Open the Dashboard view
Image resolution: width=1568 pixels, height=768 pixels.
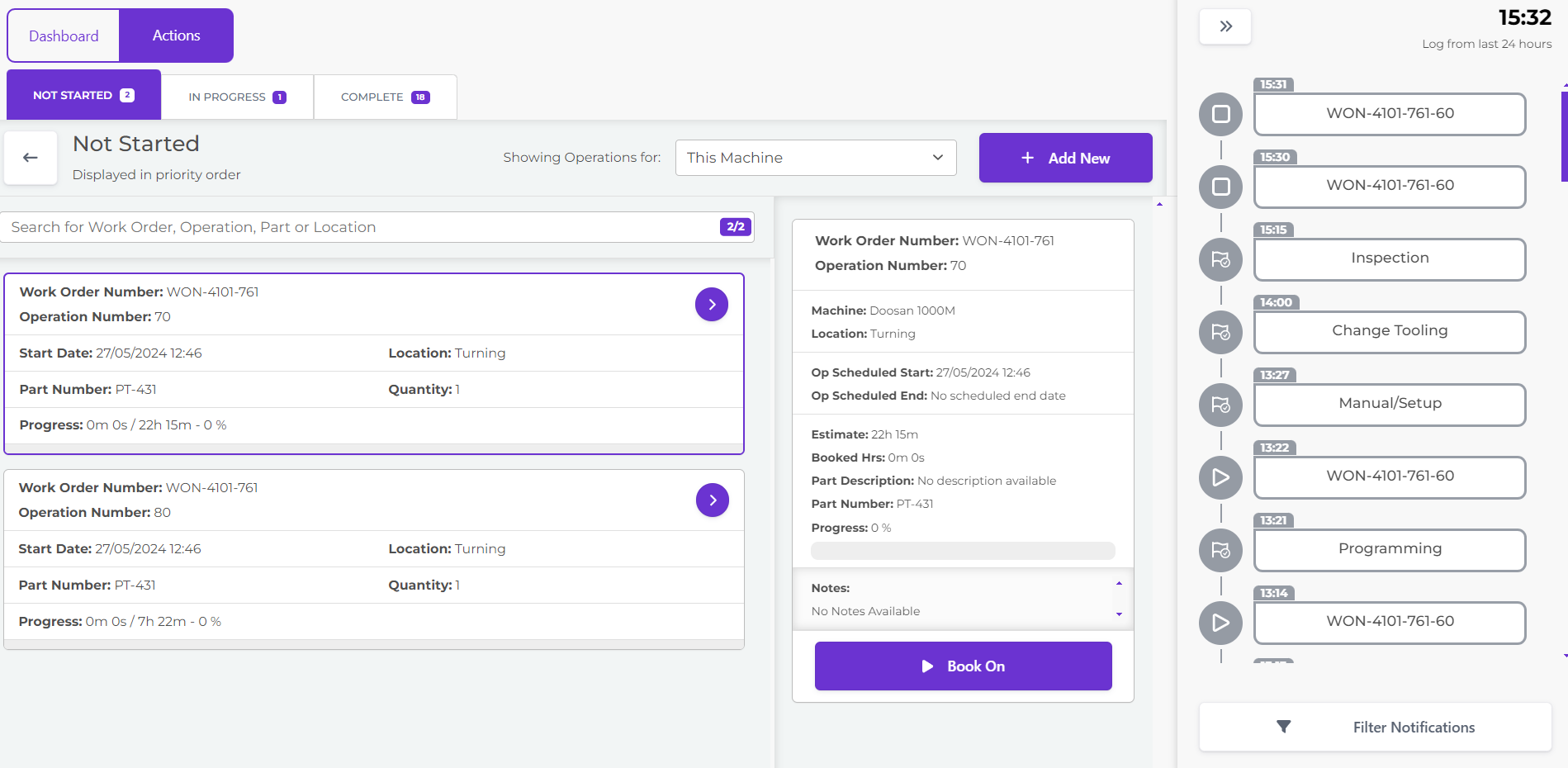(64, 36)
